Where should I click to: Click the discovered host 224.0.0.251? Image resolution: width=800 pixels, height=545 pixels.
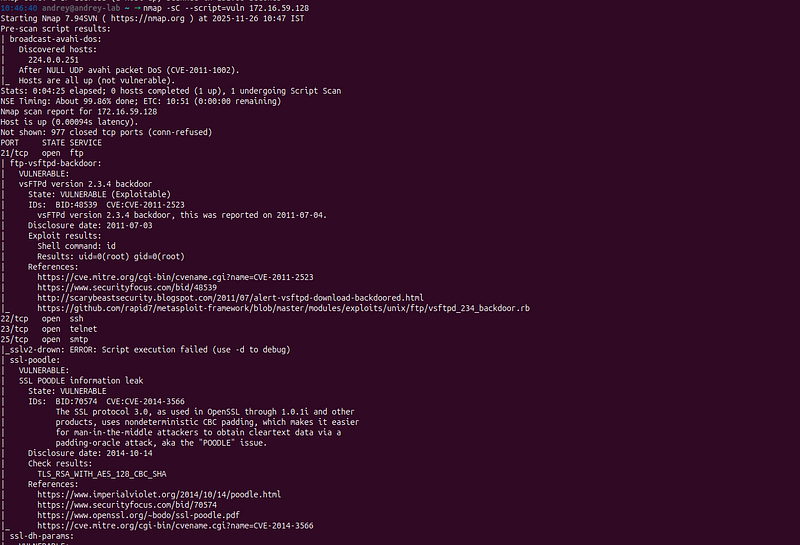53,60
